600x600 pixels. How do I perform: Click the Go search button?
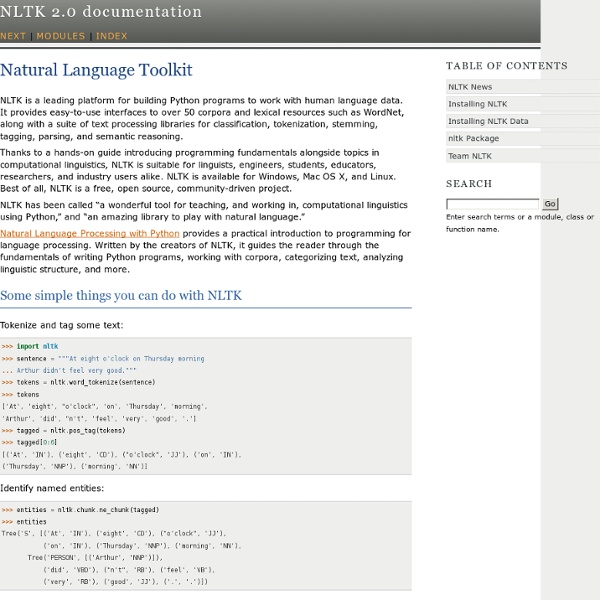[x=550, y=204]
